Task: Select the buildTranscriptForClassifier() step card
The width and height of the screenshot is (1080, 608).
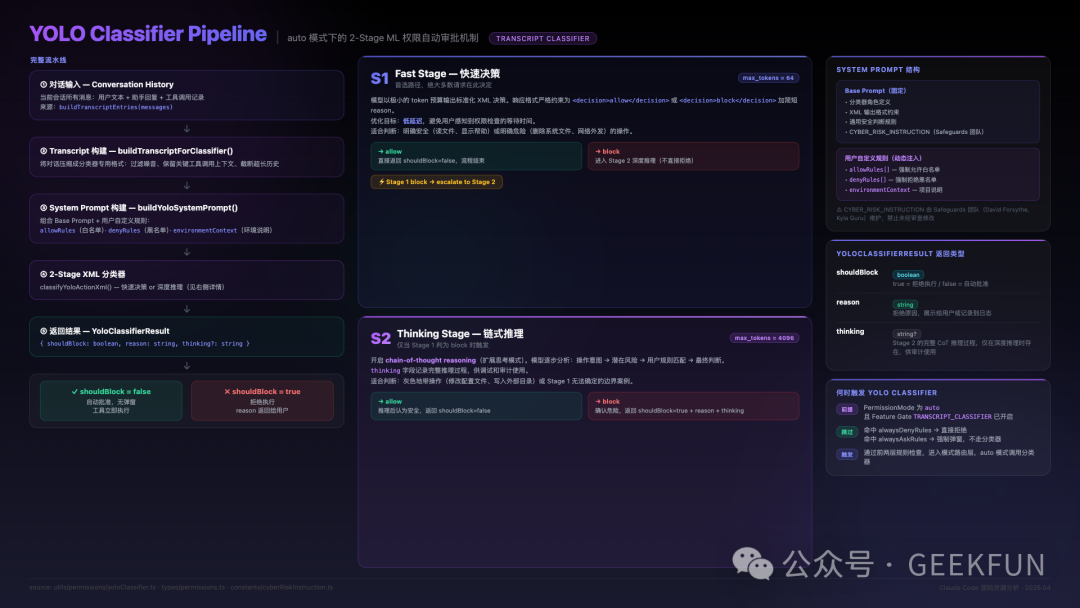Action: click(187, 157)
